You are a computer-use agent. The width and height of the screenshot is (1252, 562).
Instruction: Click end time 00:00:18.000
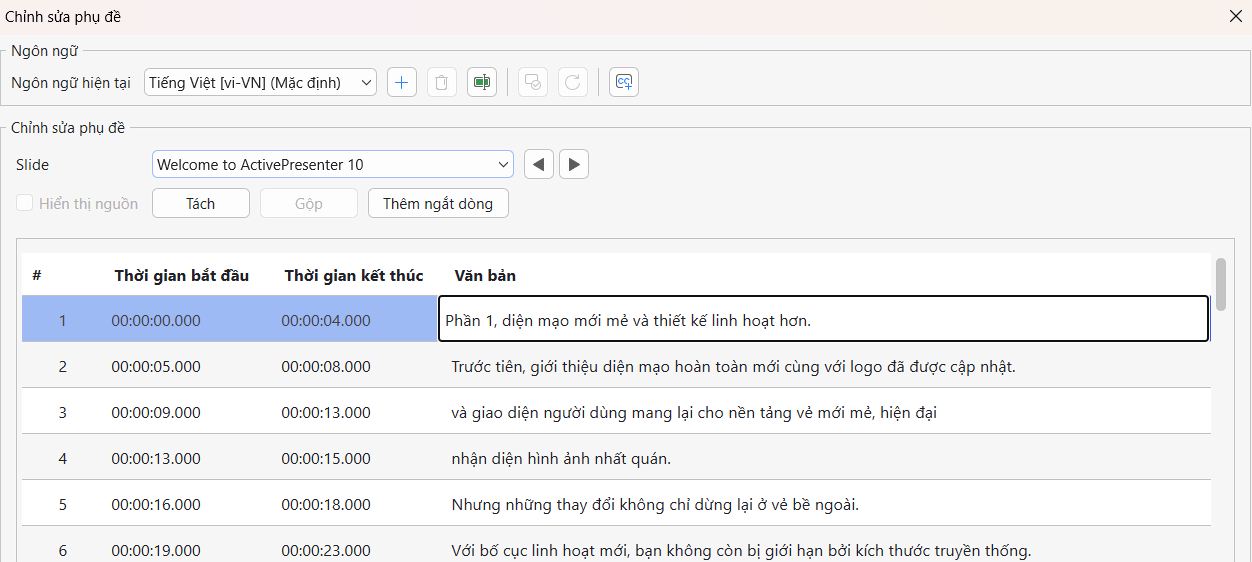tap(326, 504)
